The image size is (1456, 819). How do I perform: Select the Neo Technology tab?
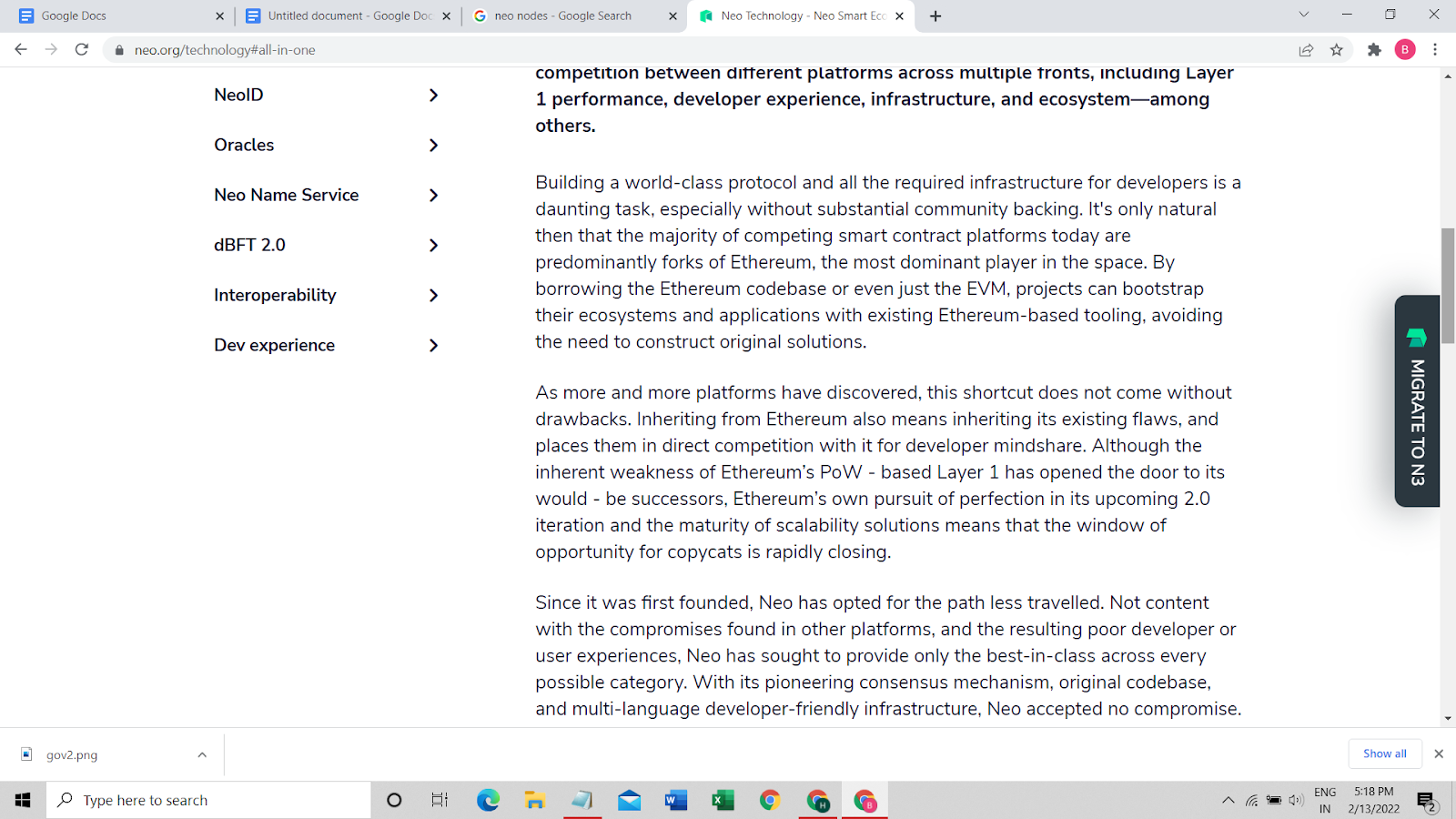pyautogui.click(x=801, y=15)
